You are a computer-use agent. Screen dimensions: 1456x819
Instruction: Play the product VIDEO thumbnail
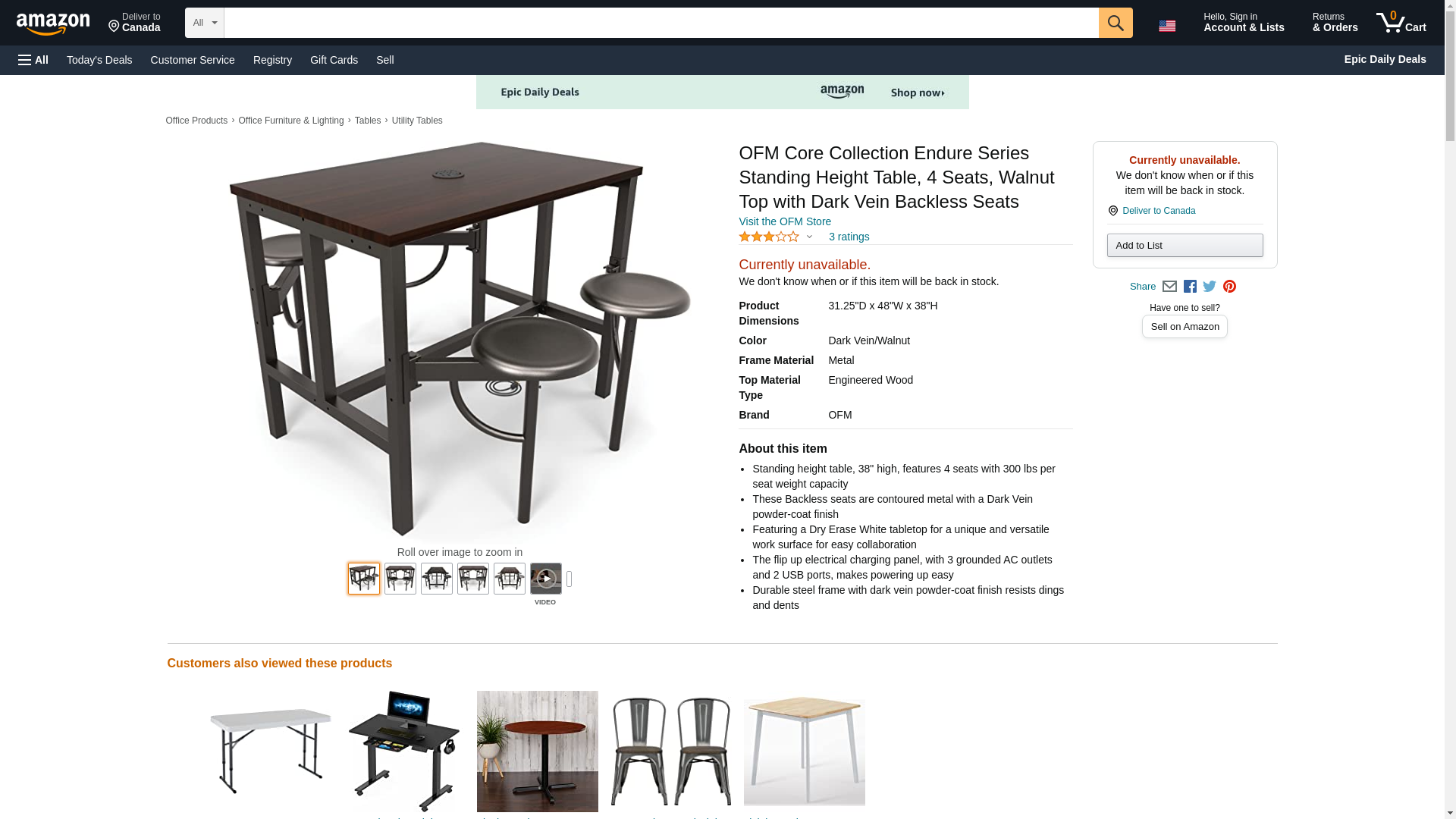(545, 579)
